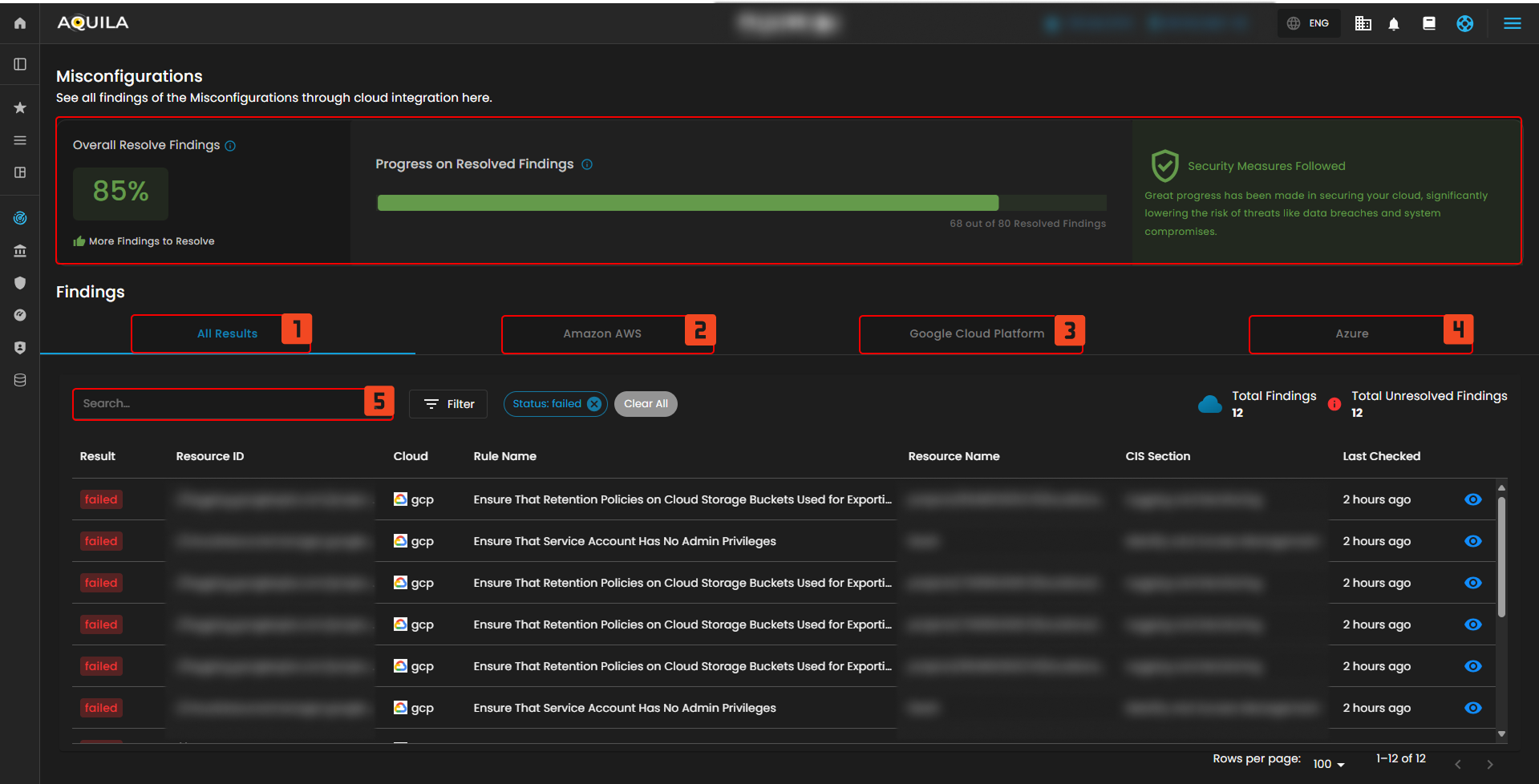Click the Clear All button
The height and width of the screenshot is (784, 1539).
646,404
